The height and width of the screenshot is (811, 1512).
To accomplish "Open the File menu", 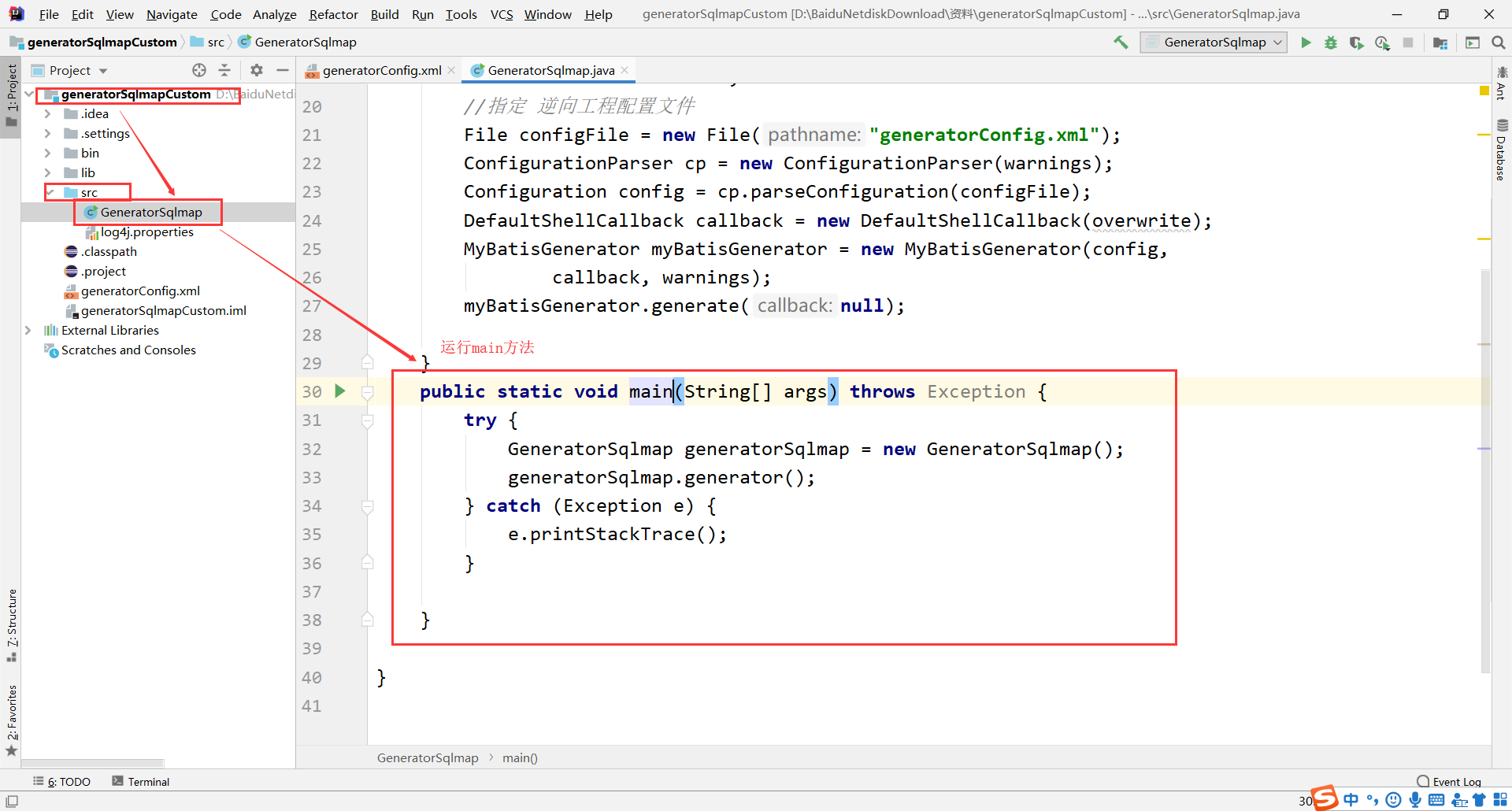I will click(x=49, y=14).
